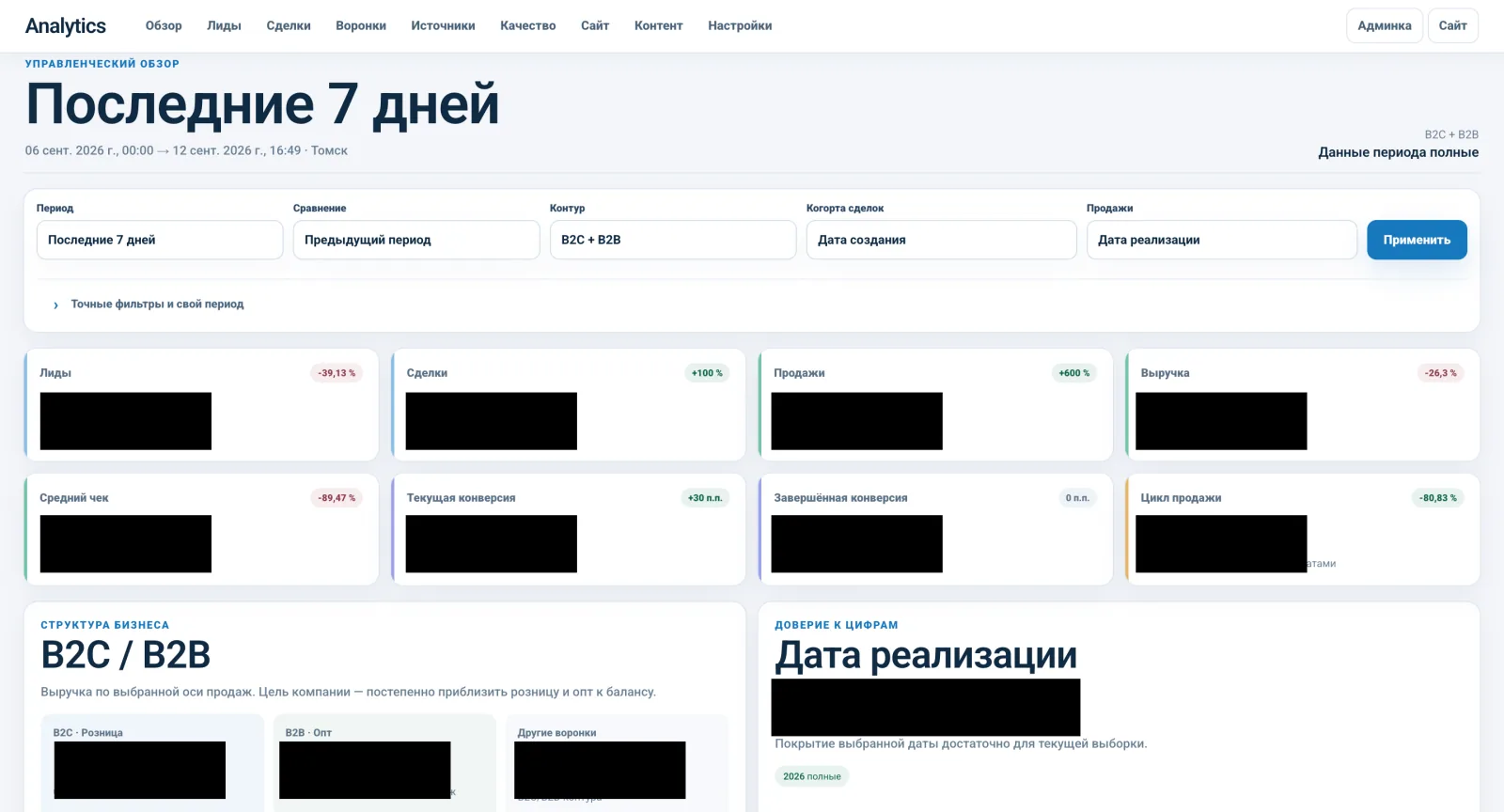Click the Сайт button at top right
Image resolution: width=1504 pixels, height=812 pixels.
point(1453,26)
